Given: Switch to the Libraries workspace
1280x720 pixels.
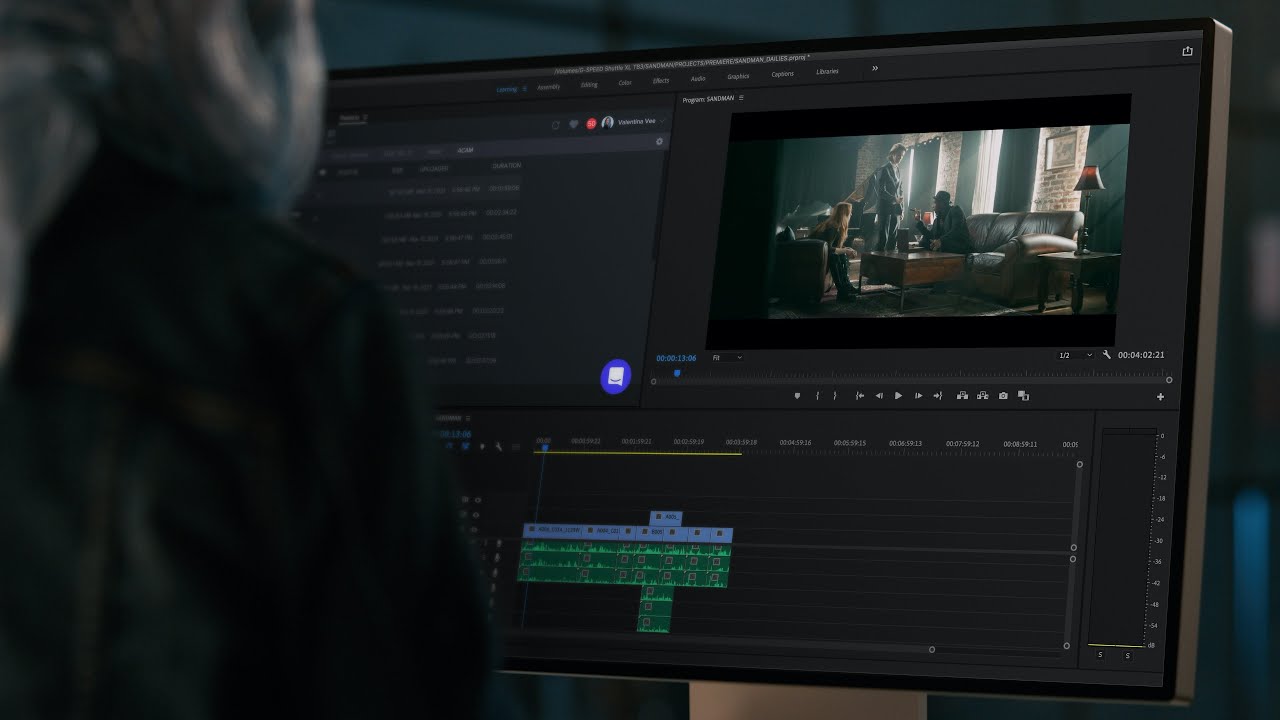Looking at the screenshot, I should pyautogui.click(x=827, y=72).
